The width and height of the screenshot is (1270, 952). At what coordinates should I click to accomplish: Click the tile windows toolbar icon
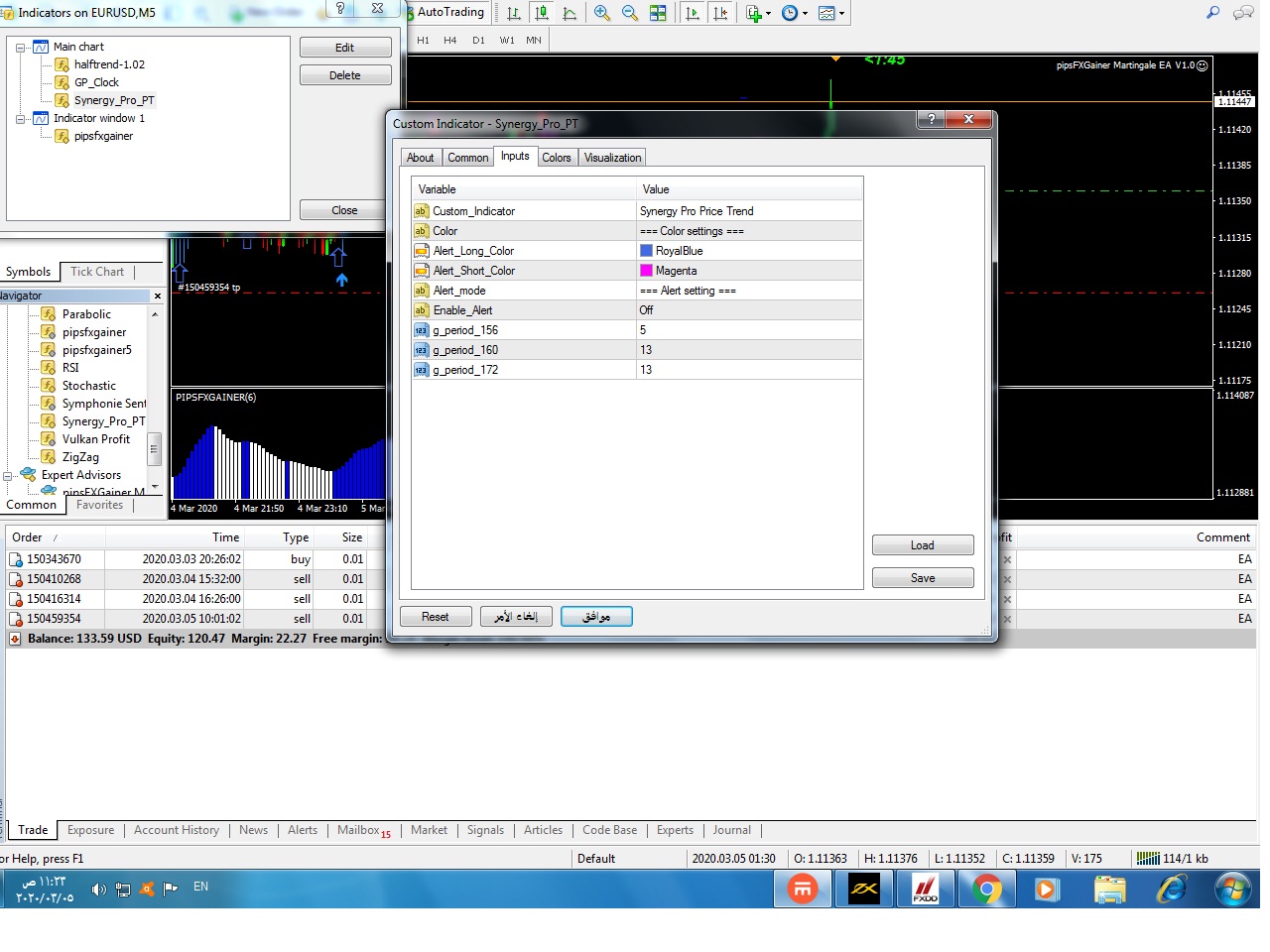tap(658, 14)
